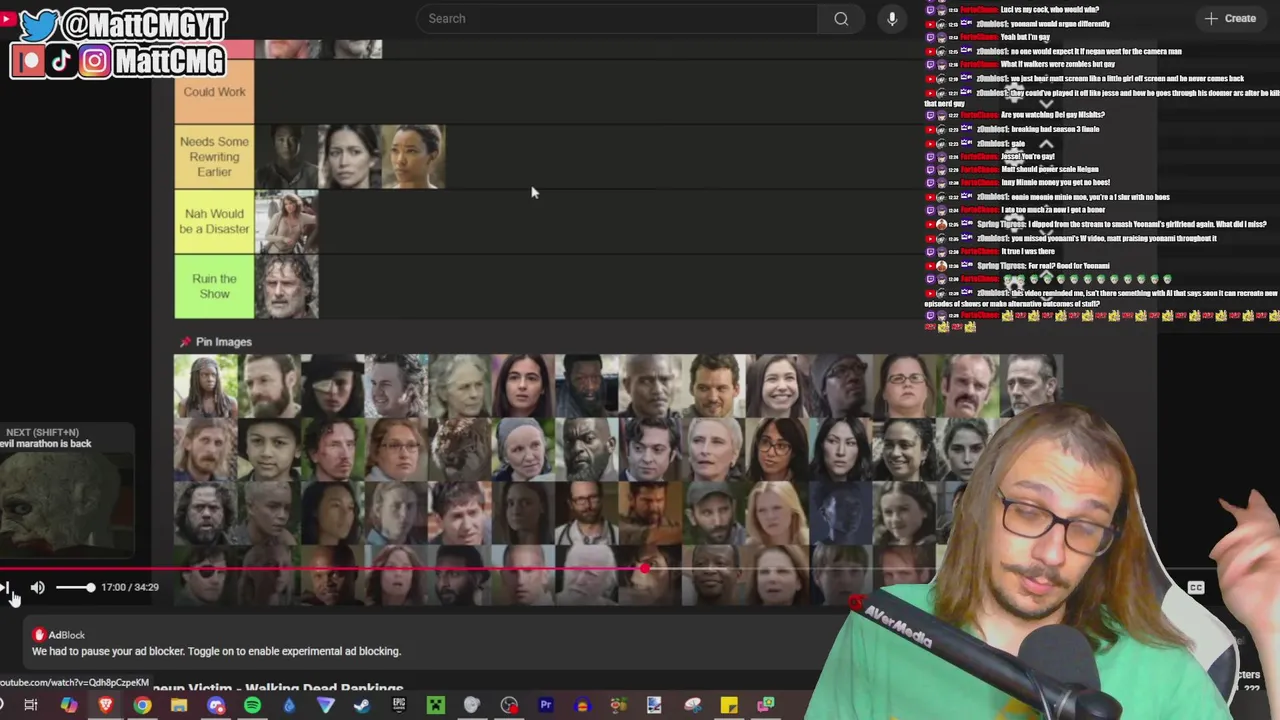
Task: Open the Create menu
Action: click(x=1231, y=18)
